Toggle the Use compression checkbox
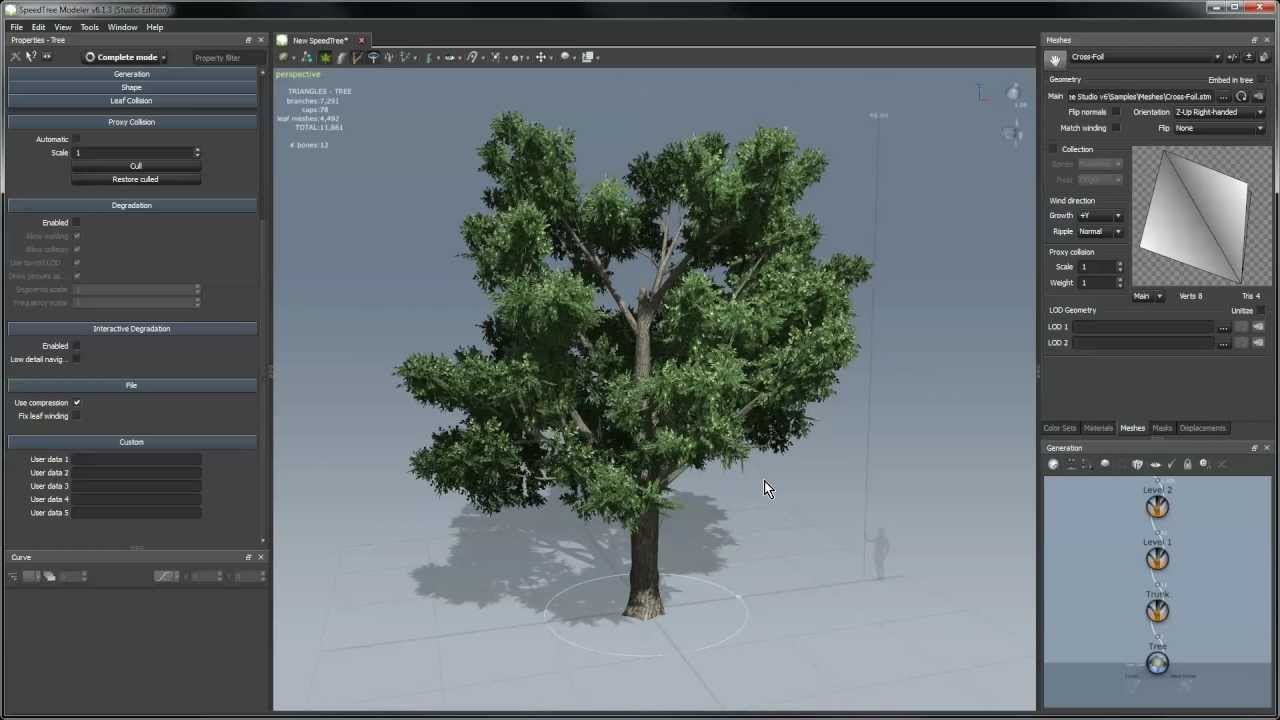The image size is (1280, 720). click(x=77, y=403)
